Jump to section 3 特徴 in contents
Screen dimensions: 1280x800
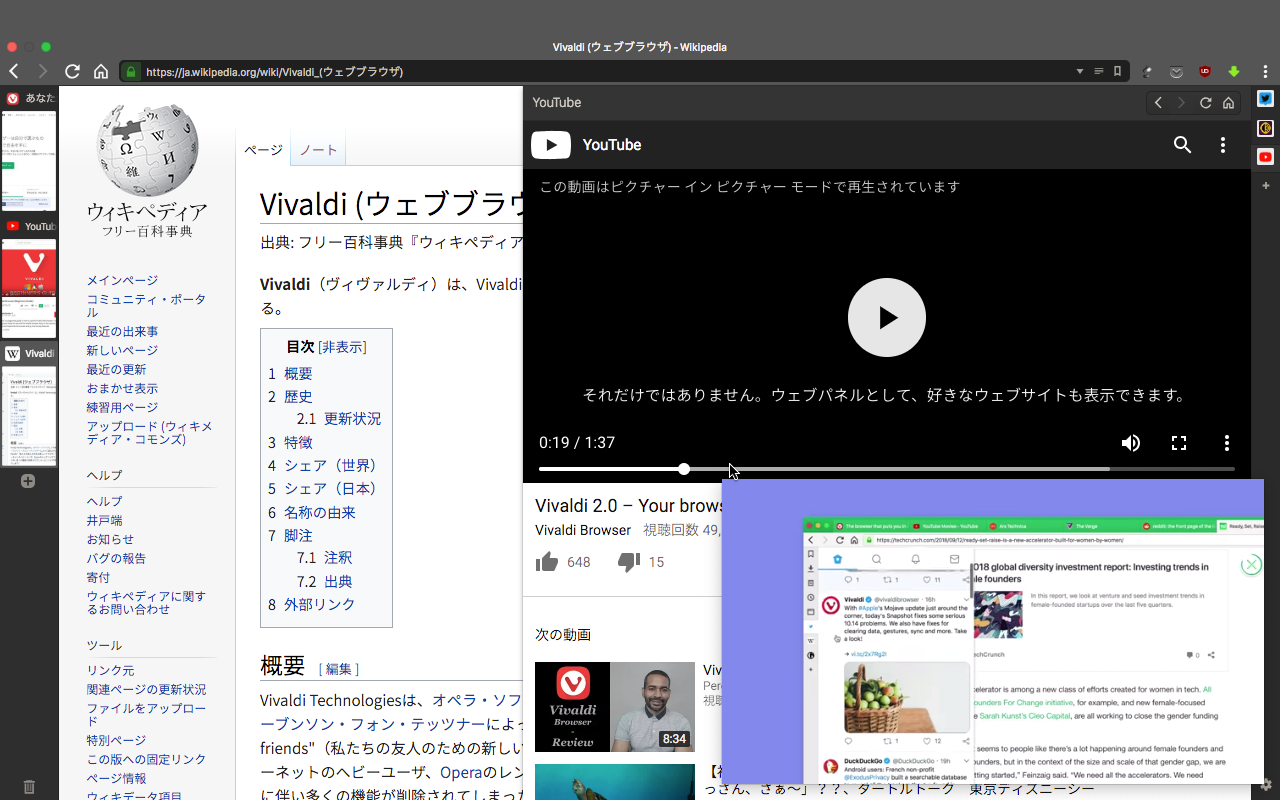click(290, 442)
